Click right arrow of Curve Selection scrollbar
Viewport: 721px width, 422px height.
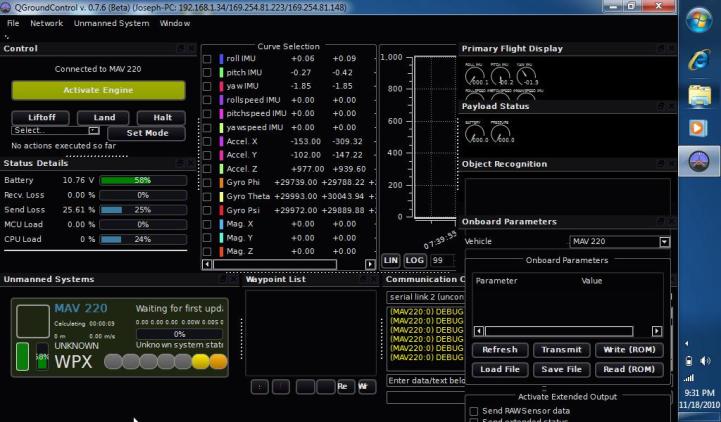click(x=370, y=264)
